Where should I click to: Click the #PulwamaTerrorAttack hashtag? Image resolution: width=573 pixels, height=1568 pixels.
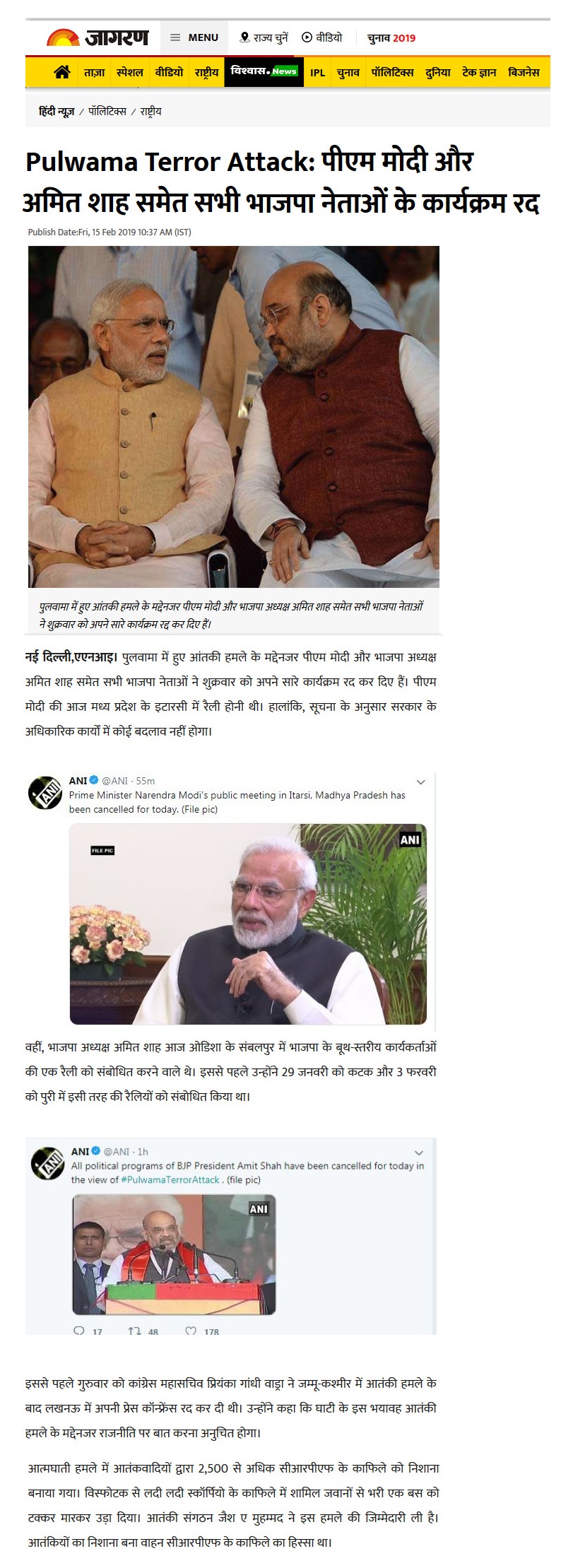pos(170,1179)
